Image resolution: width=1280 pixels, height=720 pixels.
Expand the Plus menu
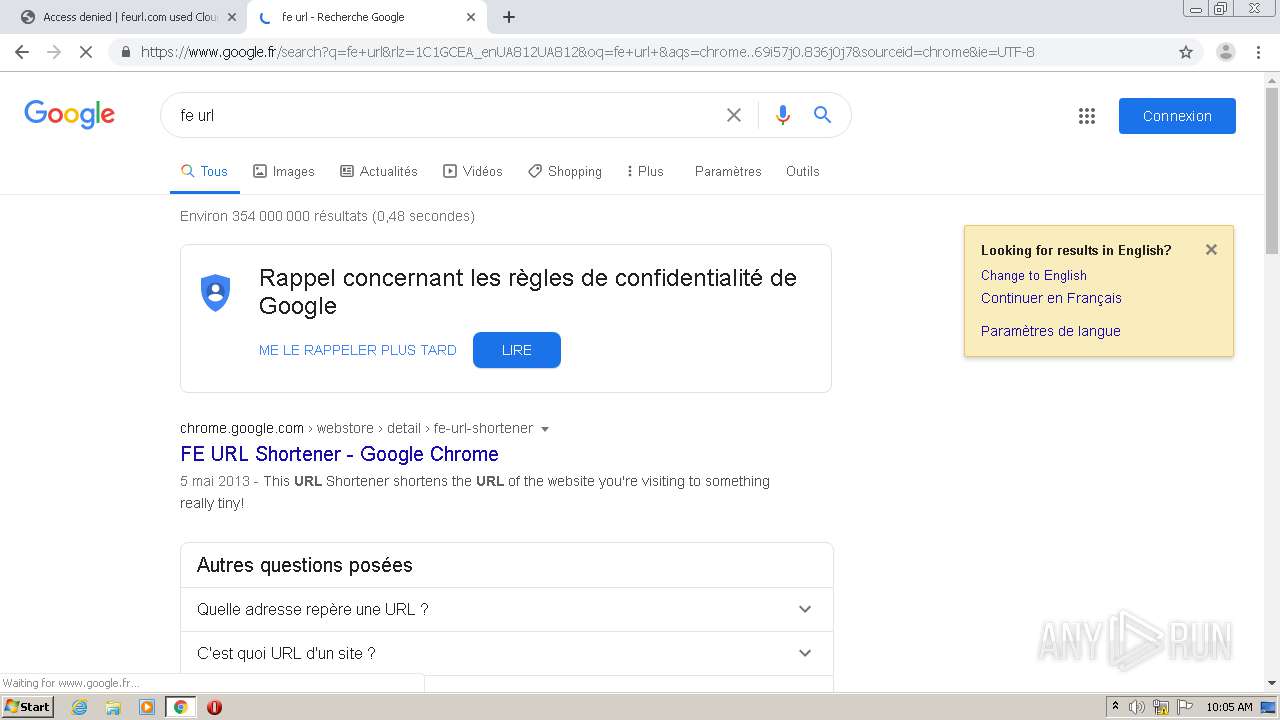pos(645,171)
